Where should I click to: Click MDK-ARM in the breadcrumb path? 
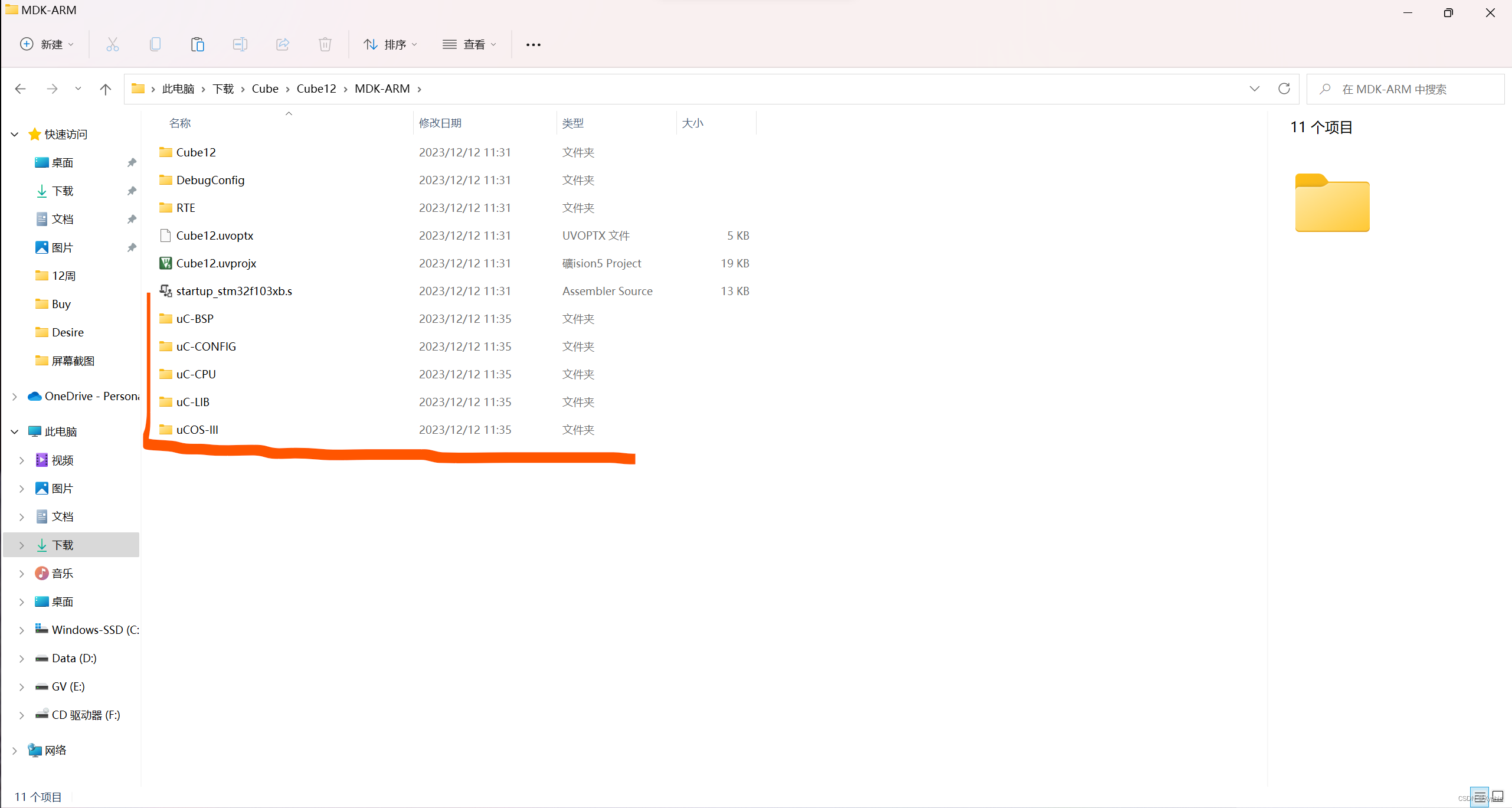pos(382,89)
